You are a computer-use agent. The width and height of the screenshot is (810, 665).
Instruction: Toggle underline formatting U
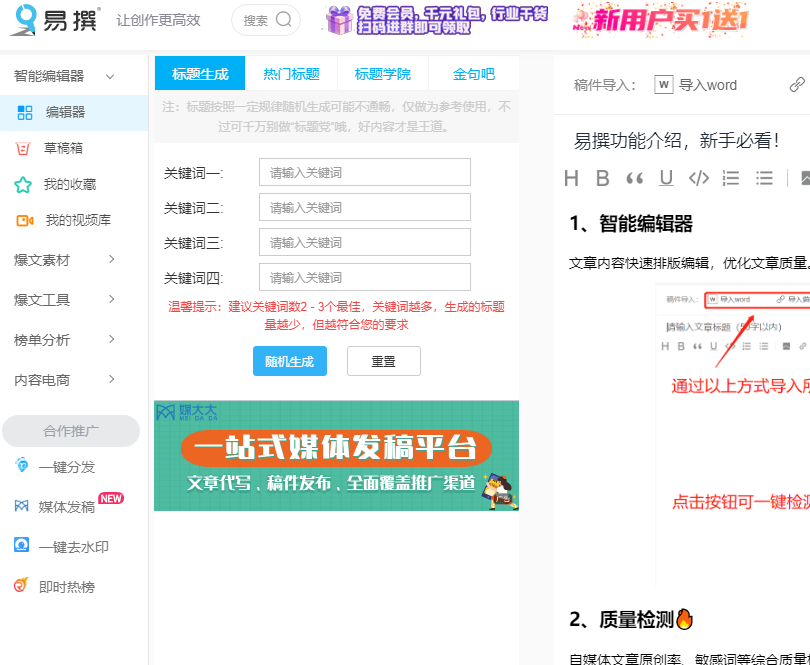(x=666, y=178)
